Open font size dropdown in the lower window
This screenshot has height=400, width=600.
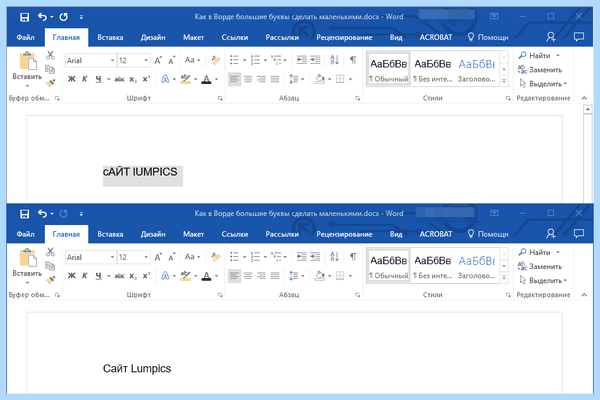pyautogui.click(x=146, y=257)
